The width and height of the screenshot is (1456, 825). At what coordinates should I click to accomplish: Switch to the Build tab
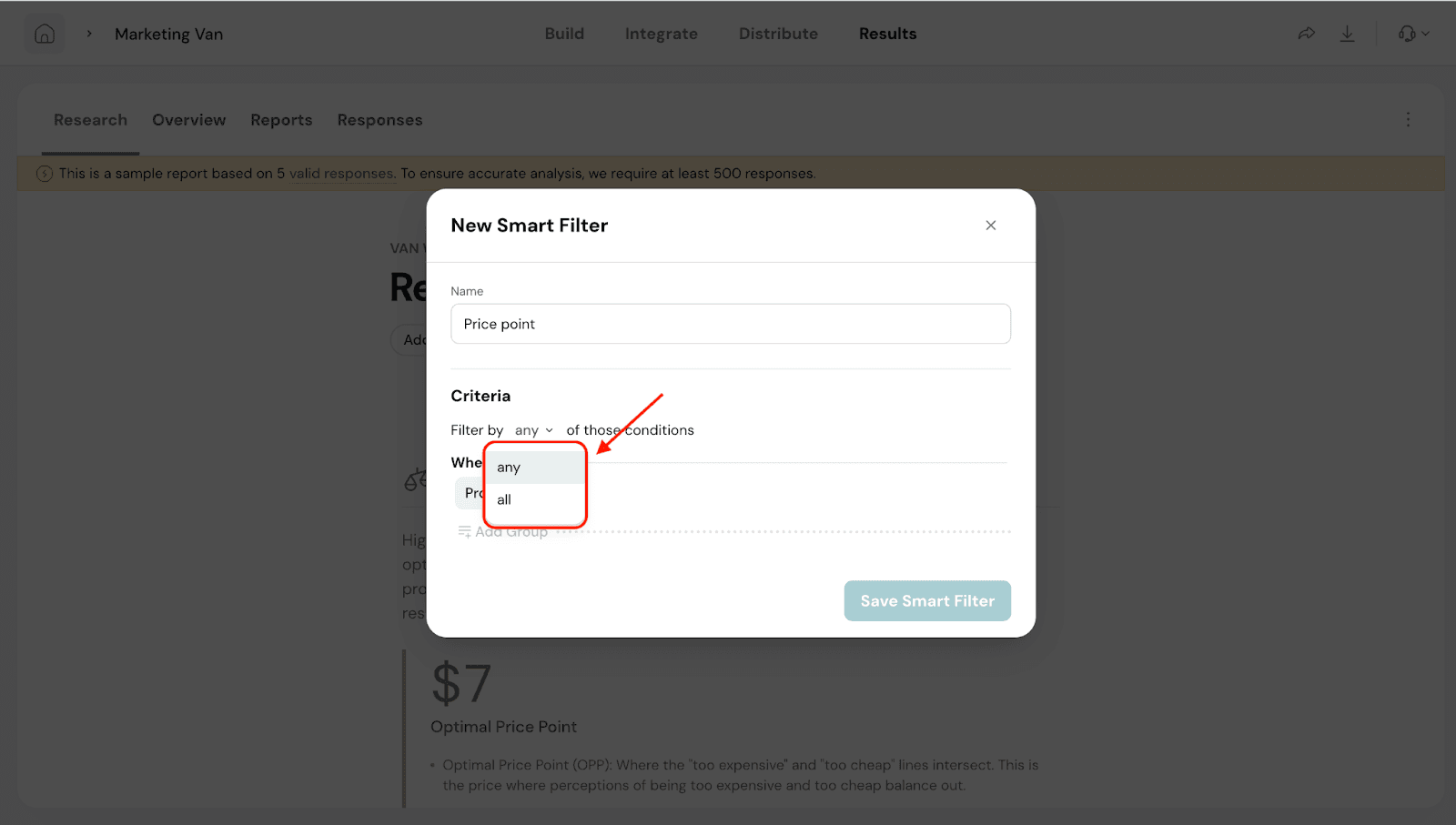(564, 34)
